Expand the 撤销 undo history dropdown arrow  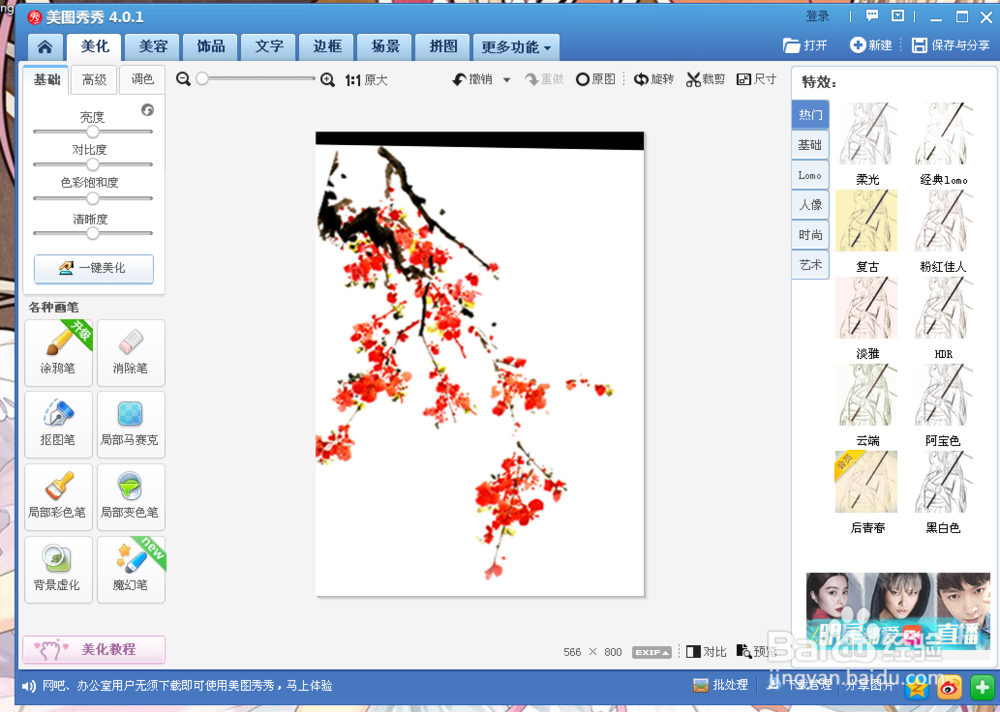pos(507,80)
